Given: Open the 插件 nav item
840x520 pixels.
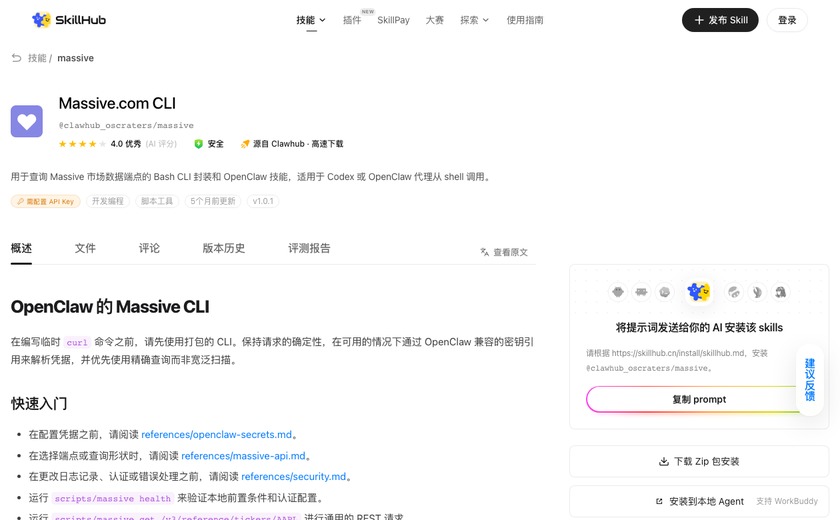Looking at the screenshot, I should pyautogui.click(x=352, y=20).
